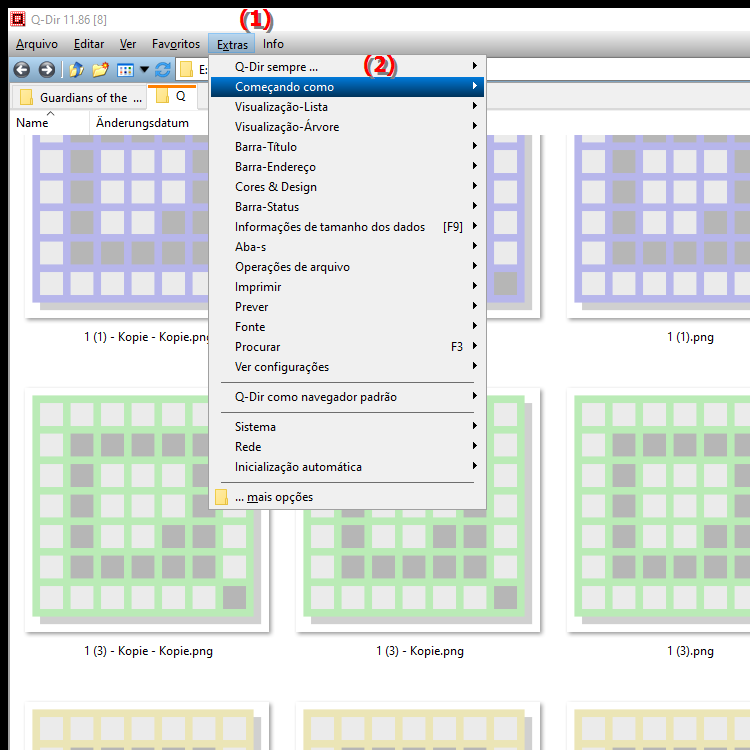Expand the Prever submenu
The height and width of the screenshot is (750, 750).
coord(347,308)
